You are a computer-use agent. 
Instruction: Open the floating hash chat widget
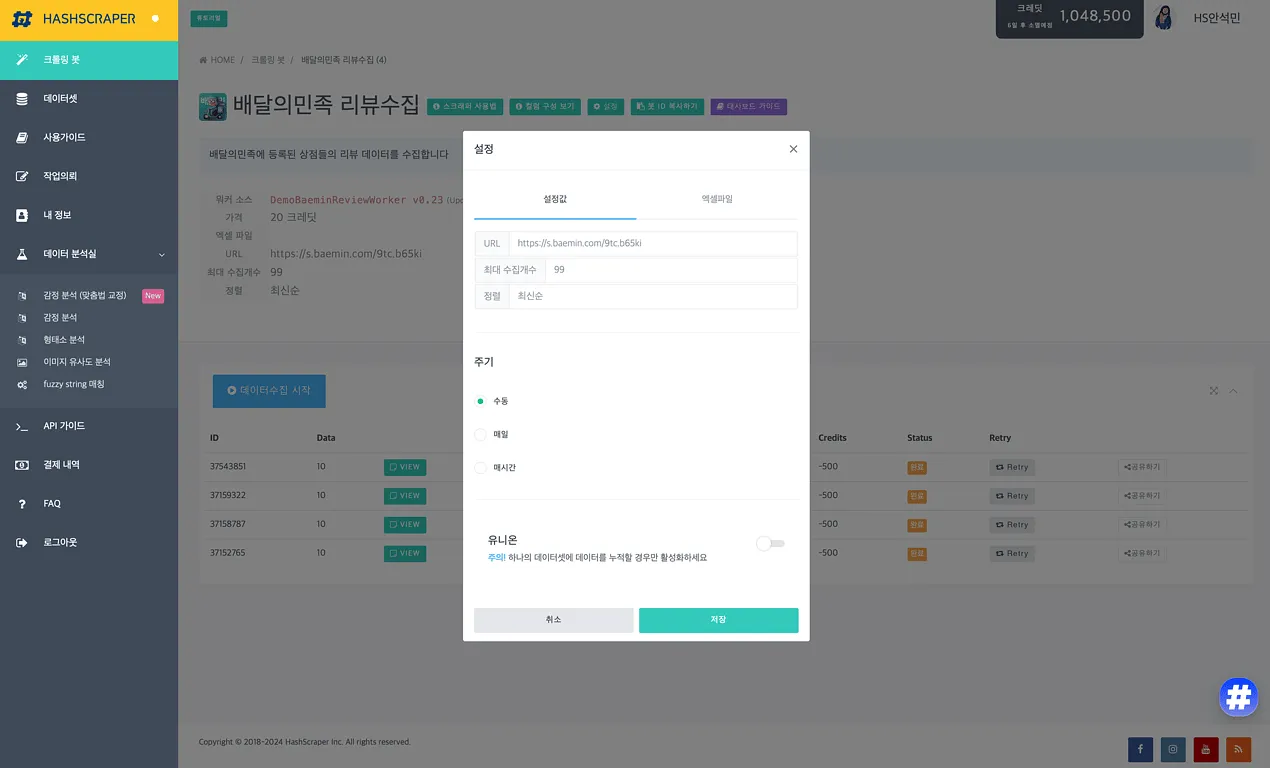[1238, 697]
